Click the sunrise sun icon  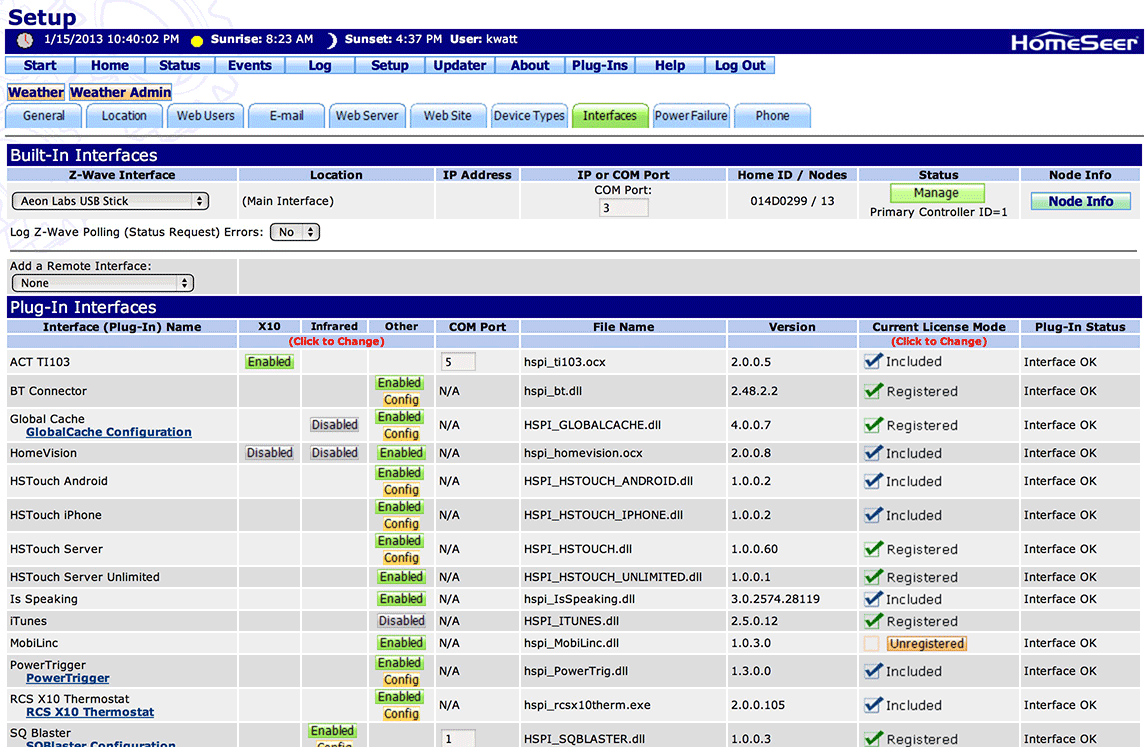tap(197, 40)
